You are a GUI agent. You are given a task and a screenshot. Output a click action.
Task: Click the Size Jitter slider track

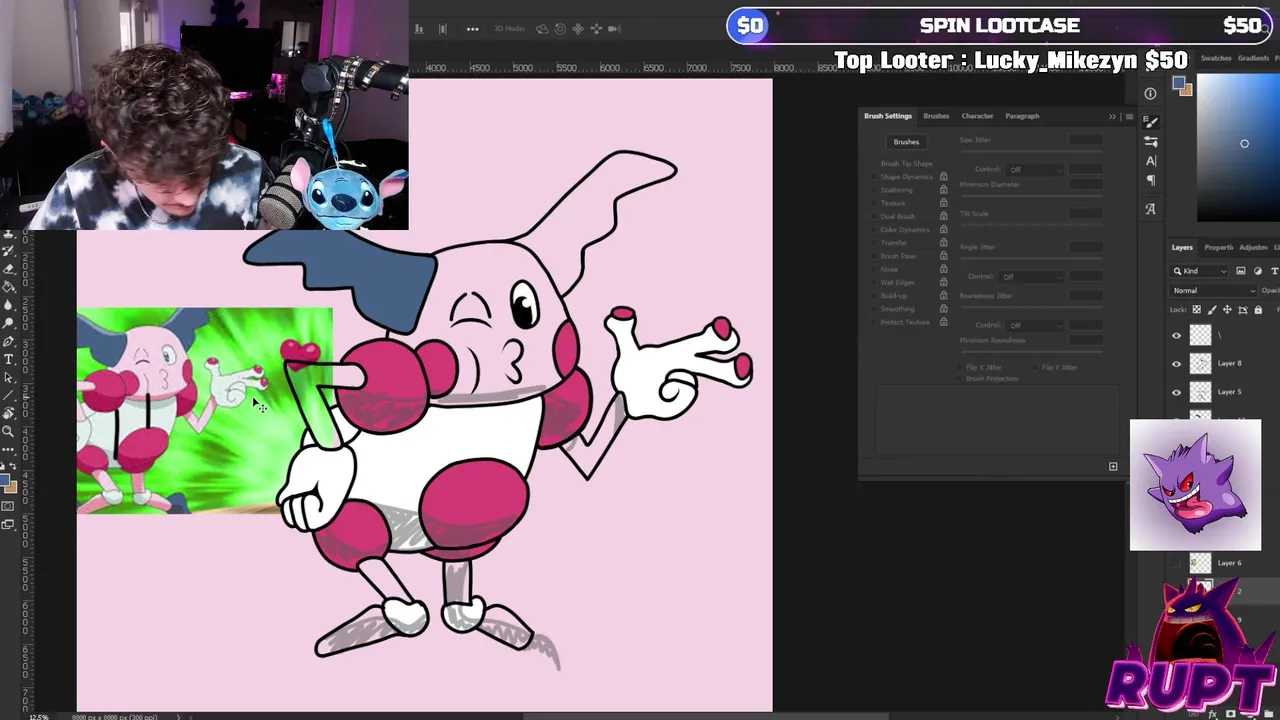click(1030, 153)
